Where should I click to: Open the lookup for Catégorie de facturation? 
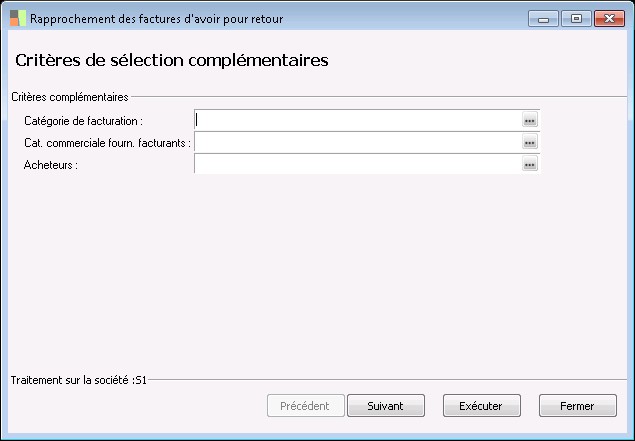(x=530, y=120)
